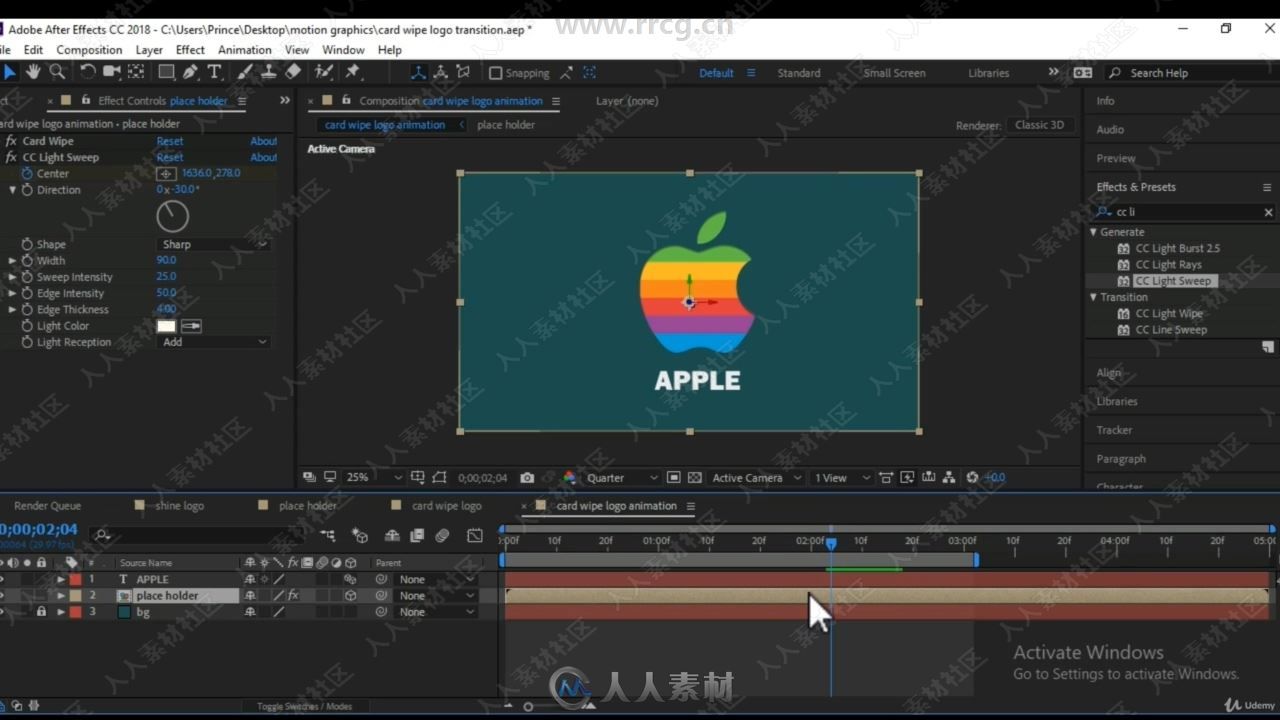This screenshot has width=1280, height=720.
Task: Click Reset Exposure icon in viewer
Action: click(972, 478)
